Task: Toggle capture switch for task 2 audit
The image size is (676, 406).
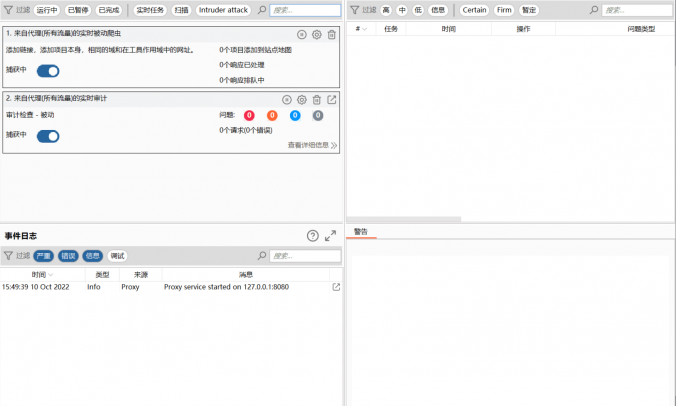Action: [48, 136]
